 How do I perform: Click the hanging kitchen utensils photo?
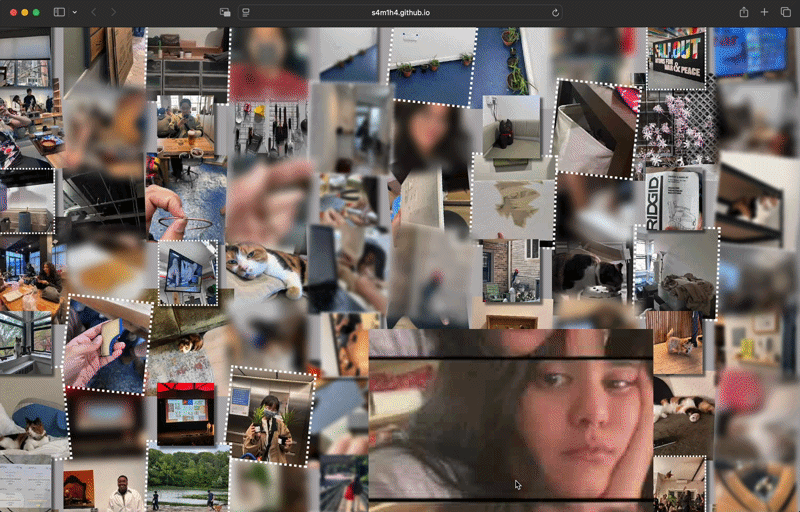[x=267, y=128]
